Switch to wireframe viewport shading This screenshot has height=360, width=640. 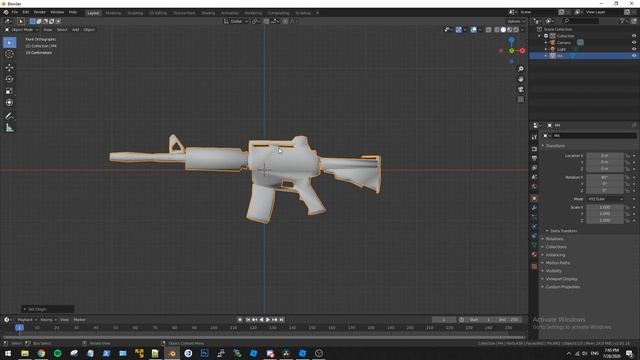coord(497,30)
